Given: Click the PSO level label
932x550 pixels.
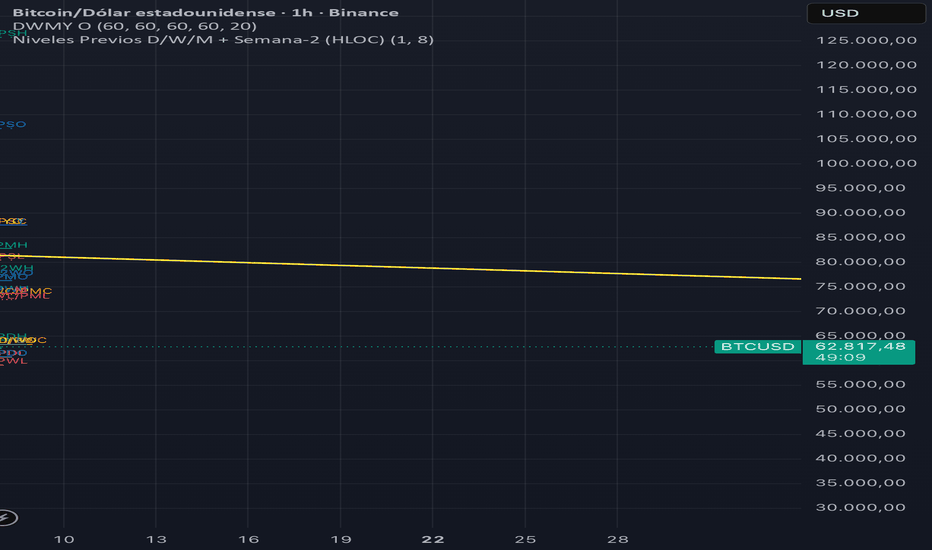Looking at the screenshot, I should [12, 124].
